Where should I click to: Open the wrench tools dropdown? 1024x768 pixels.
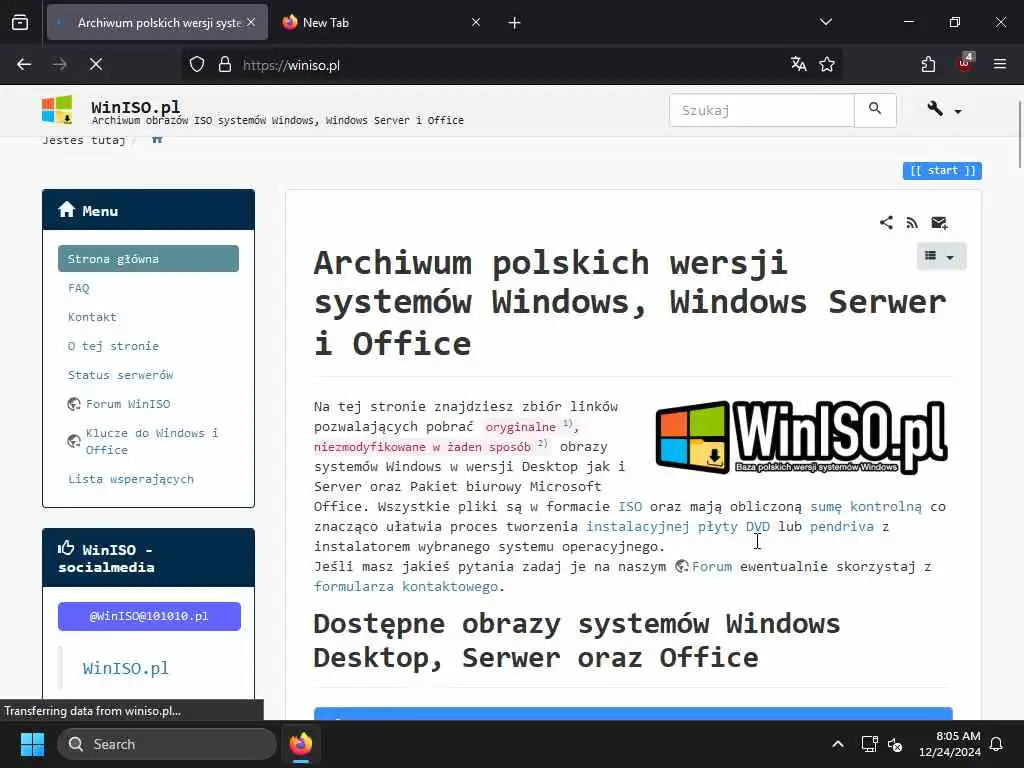(944, 110)
